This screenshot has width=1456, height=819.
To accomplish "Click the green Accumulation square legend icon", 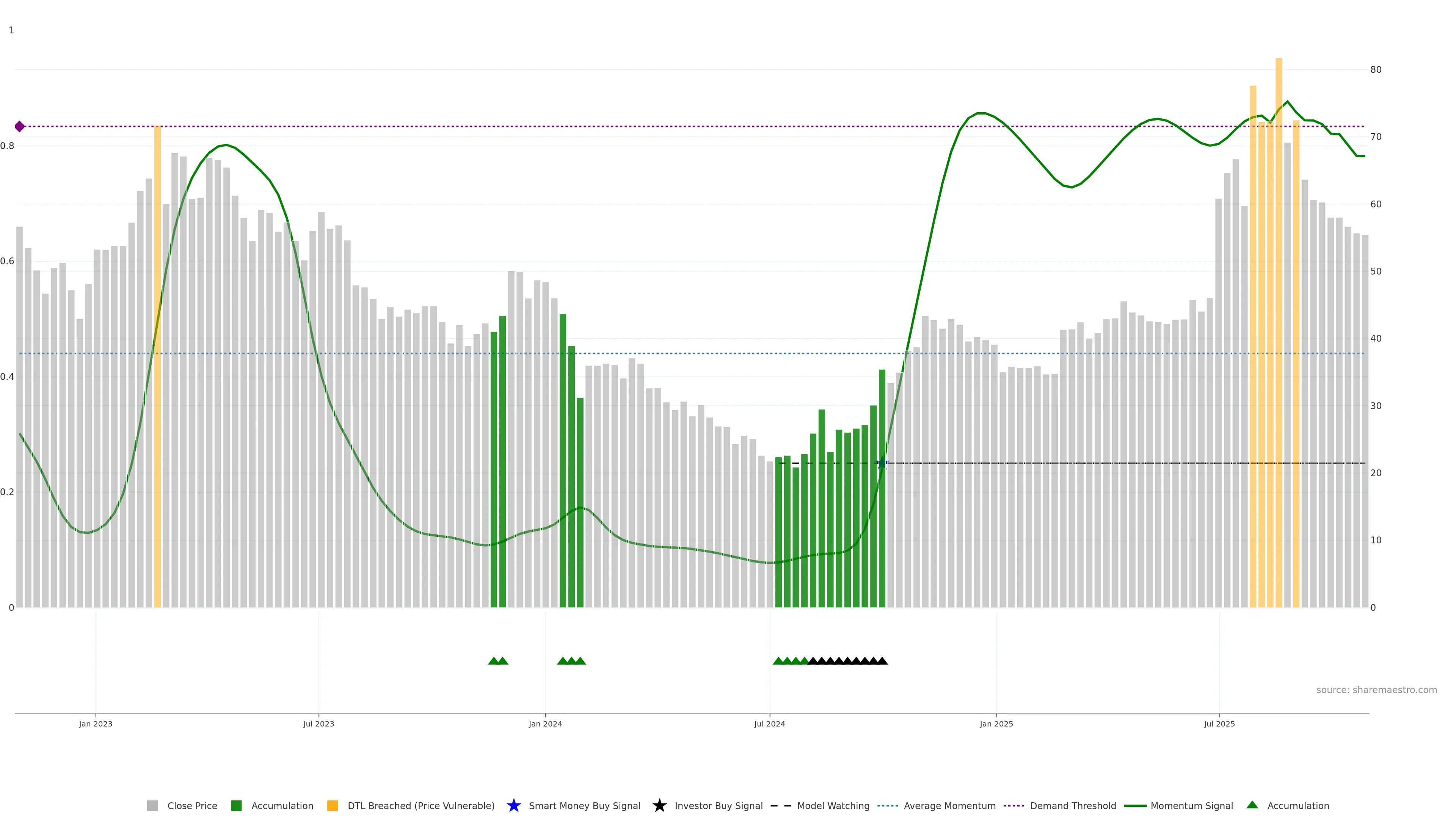I will (x=236, y=805).
